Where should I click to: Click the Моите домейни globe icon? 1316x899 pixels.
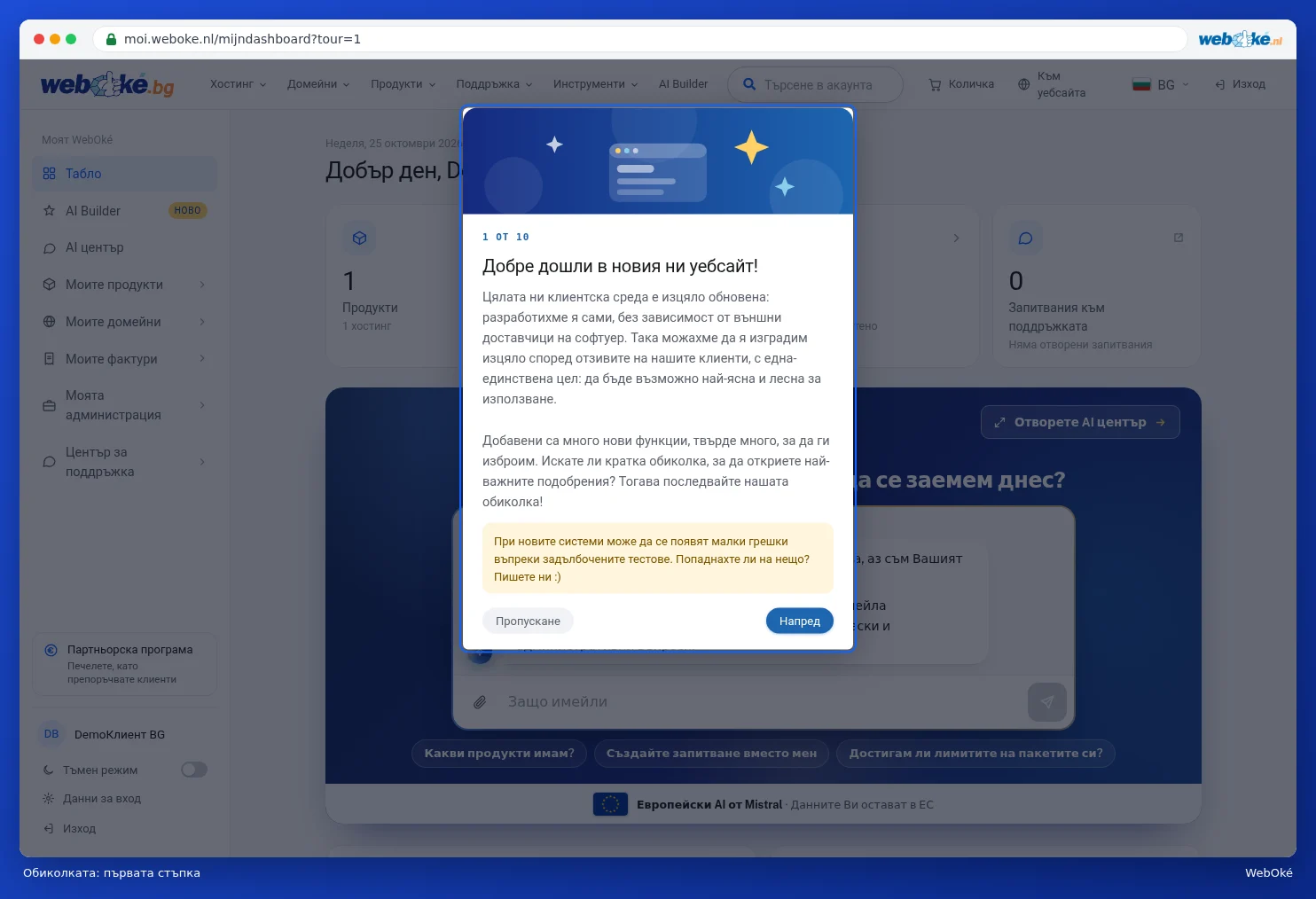point(49,322)
